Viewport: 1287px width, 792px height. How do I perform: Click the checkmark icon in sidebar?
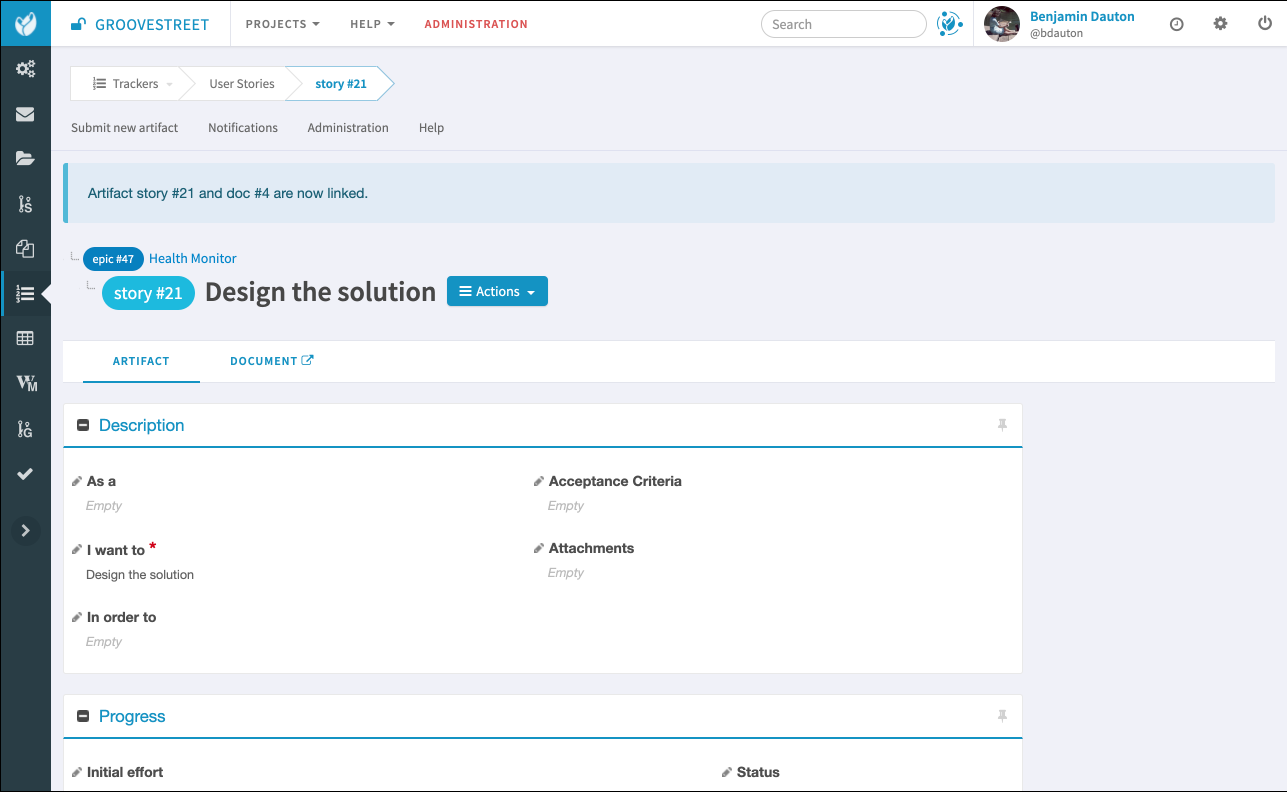(x=25, y=474)
